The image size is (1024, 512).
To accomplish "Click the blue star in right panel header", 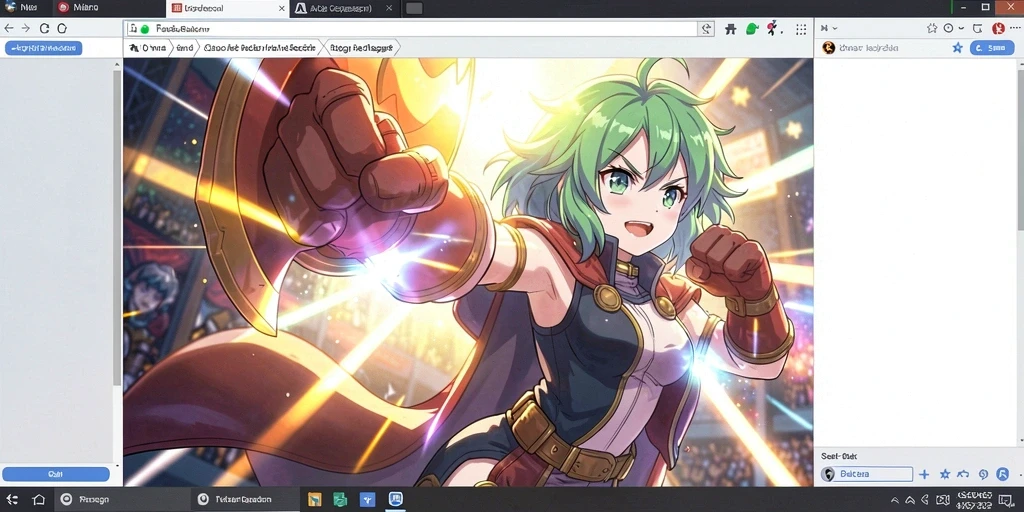I will [x=957, y=48].
